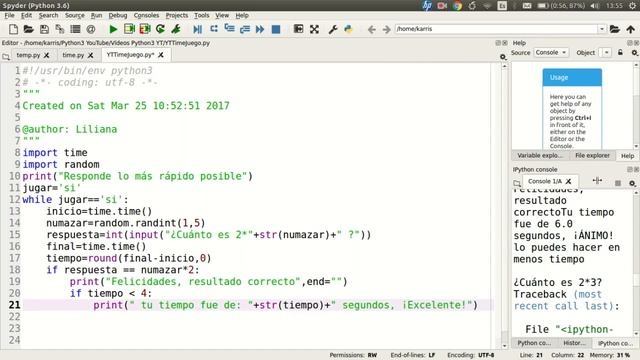Open the Tools menu
640x360 pixels.
click(x=201, y=15)
